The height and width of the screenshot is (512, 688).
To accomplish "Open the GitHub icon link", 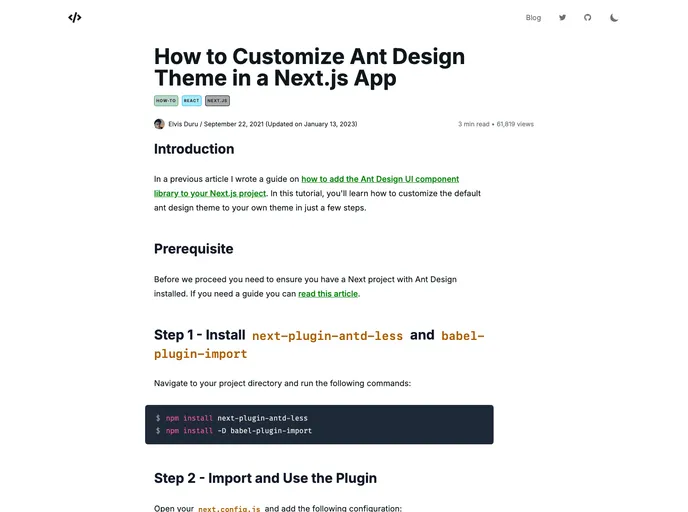I will point(588,17).
